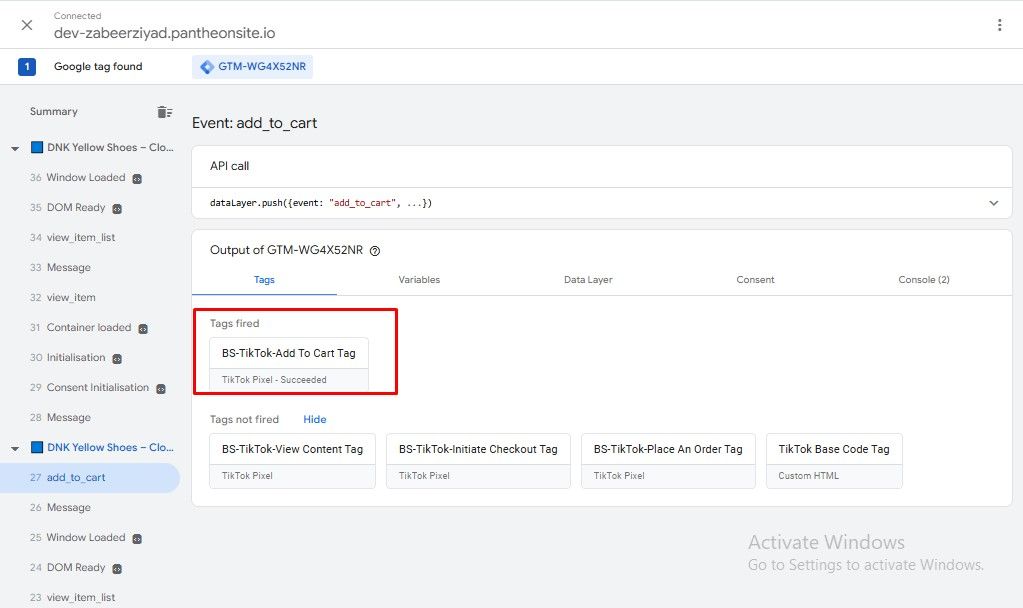Open the BS-TikTok-Initiate Checkout Tag card

coord(478,461)
